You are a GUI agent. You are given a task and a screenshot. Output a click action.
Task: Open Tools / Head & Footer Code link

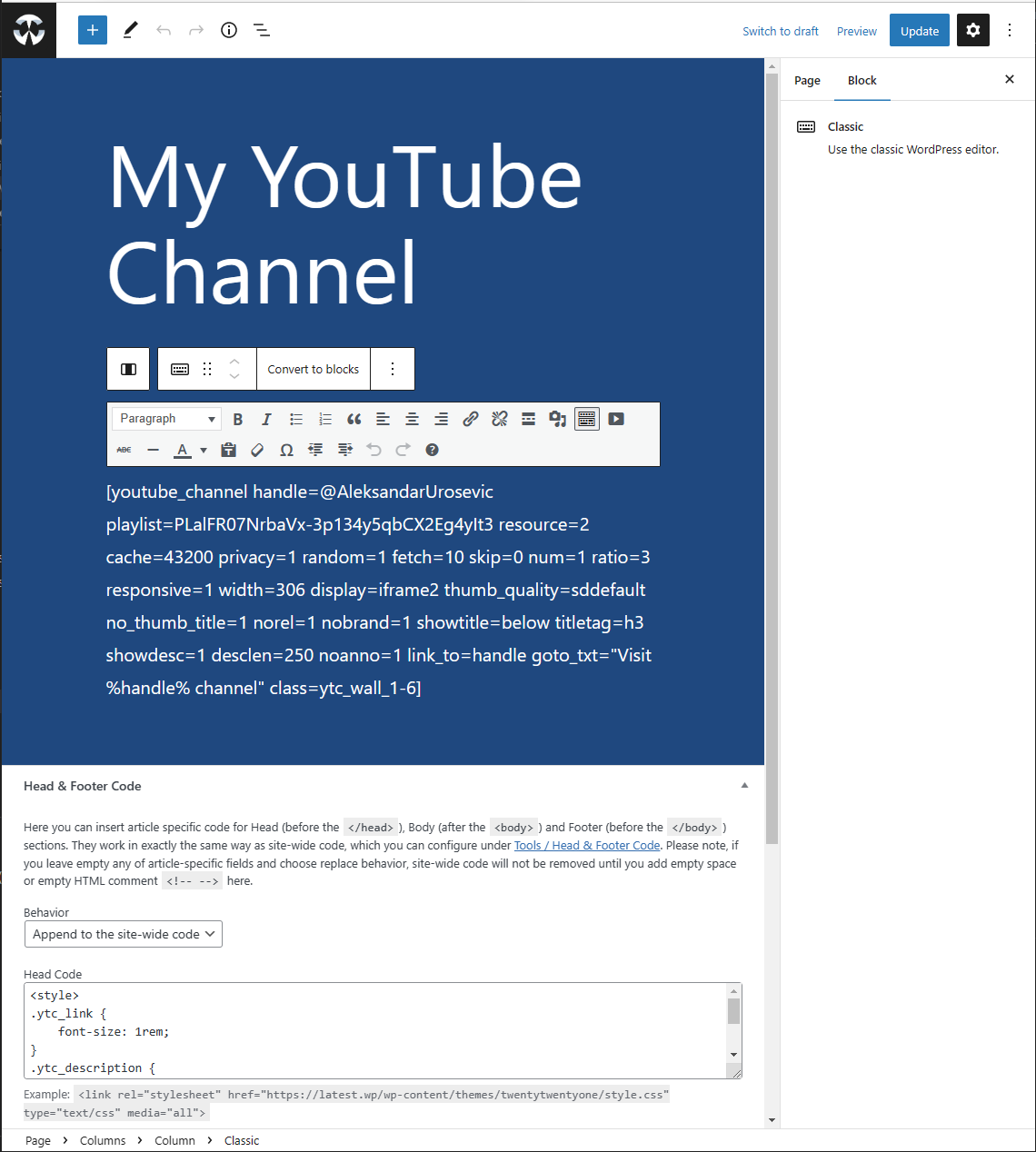(587, 846)
